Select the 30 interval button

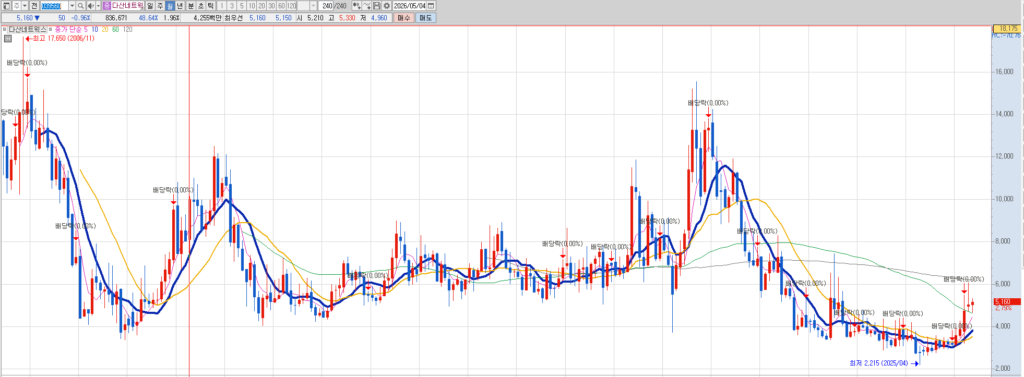click(272, 6)
